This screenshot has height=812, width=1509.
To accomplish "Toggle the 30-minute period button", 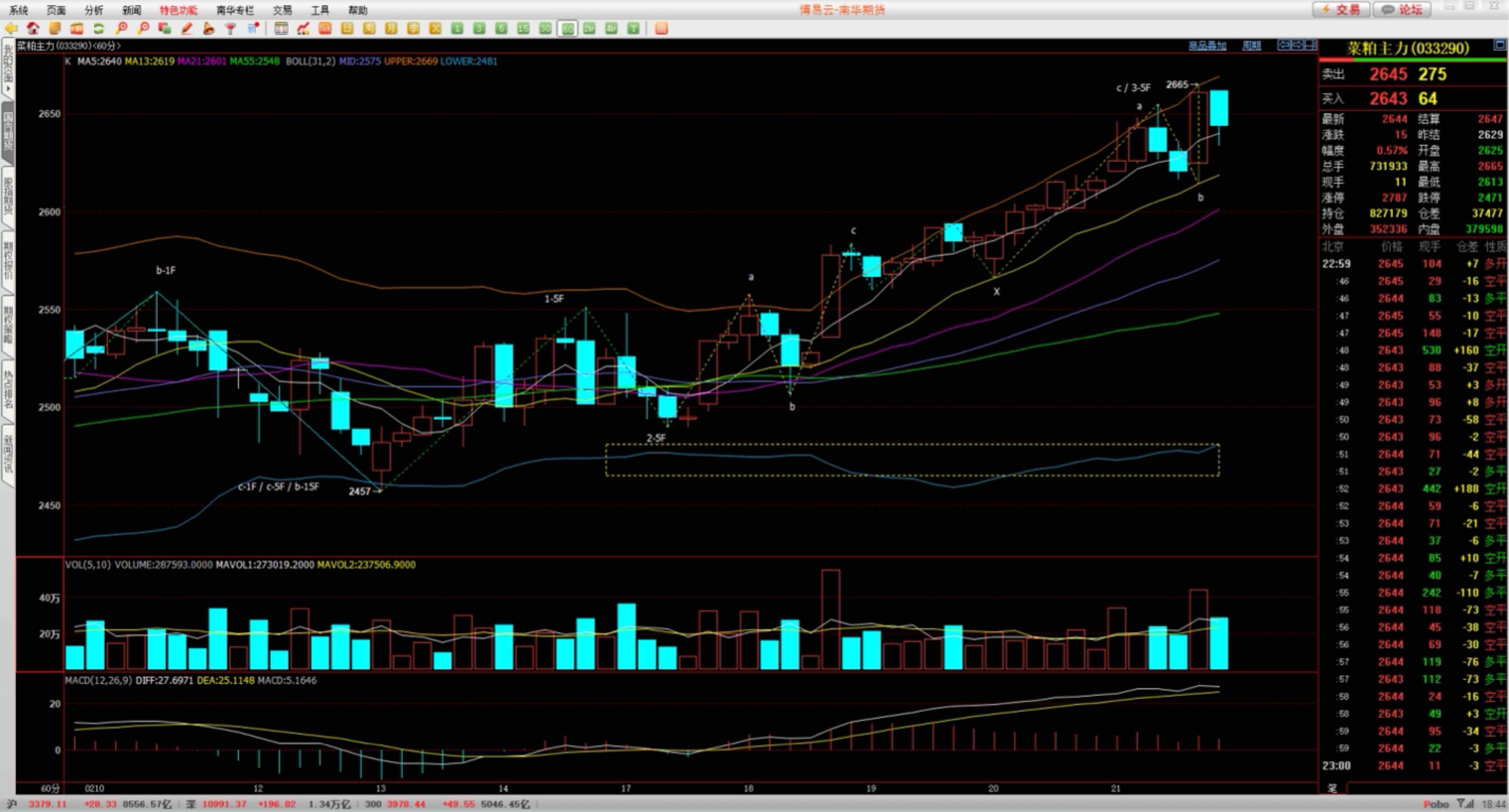I will pyautogui.click(x=545, y=28).
